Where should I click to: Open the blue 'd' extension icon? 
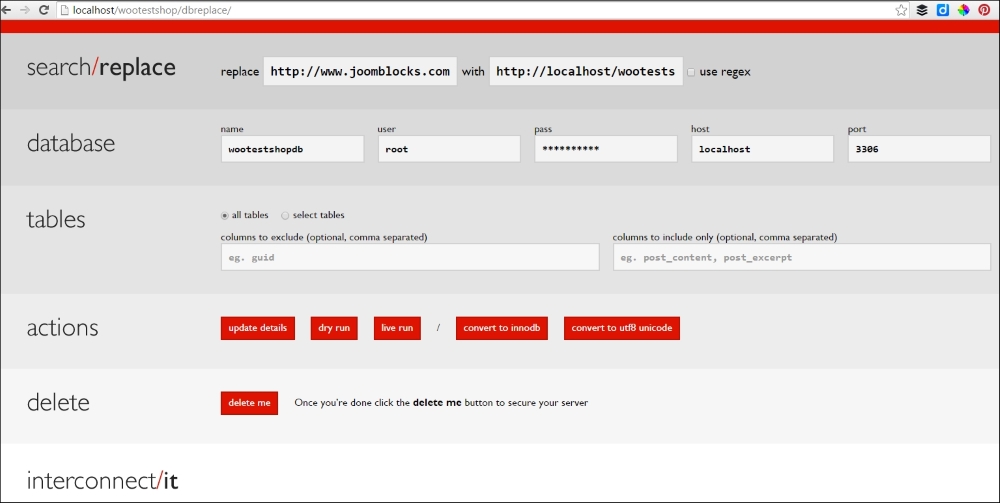click(942, 10)
